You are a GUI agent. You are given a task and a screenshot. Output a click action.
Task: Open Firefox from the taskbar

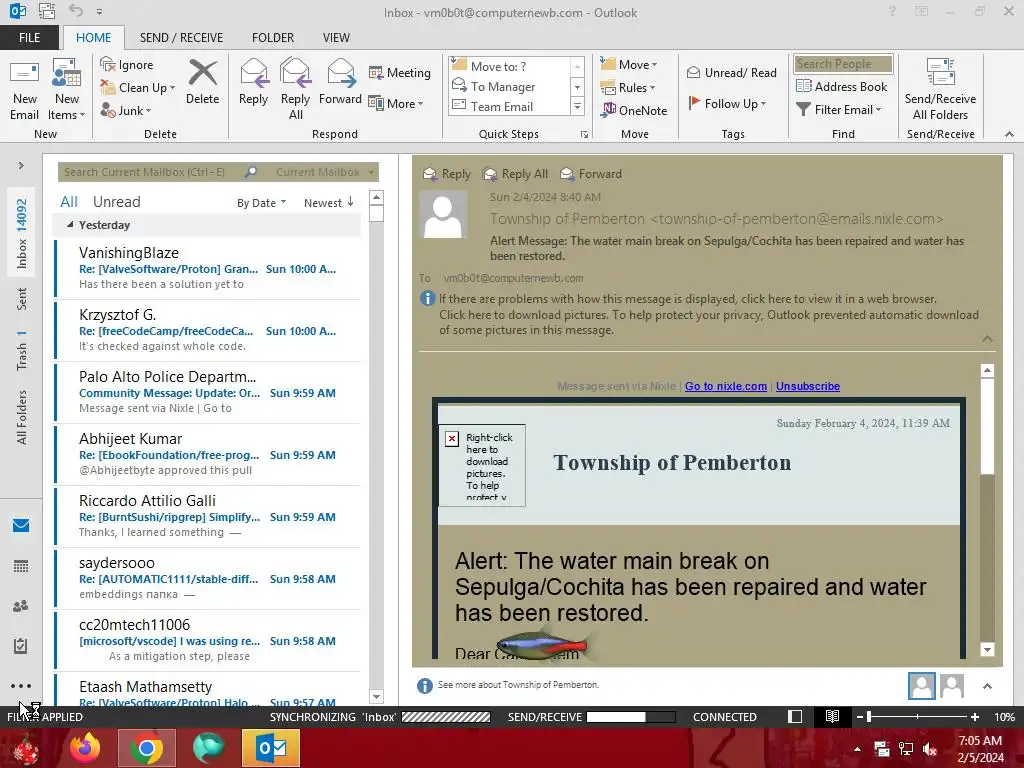[x=85, y=748]
